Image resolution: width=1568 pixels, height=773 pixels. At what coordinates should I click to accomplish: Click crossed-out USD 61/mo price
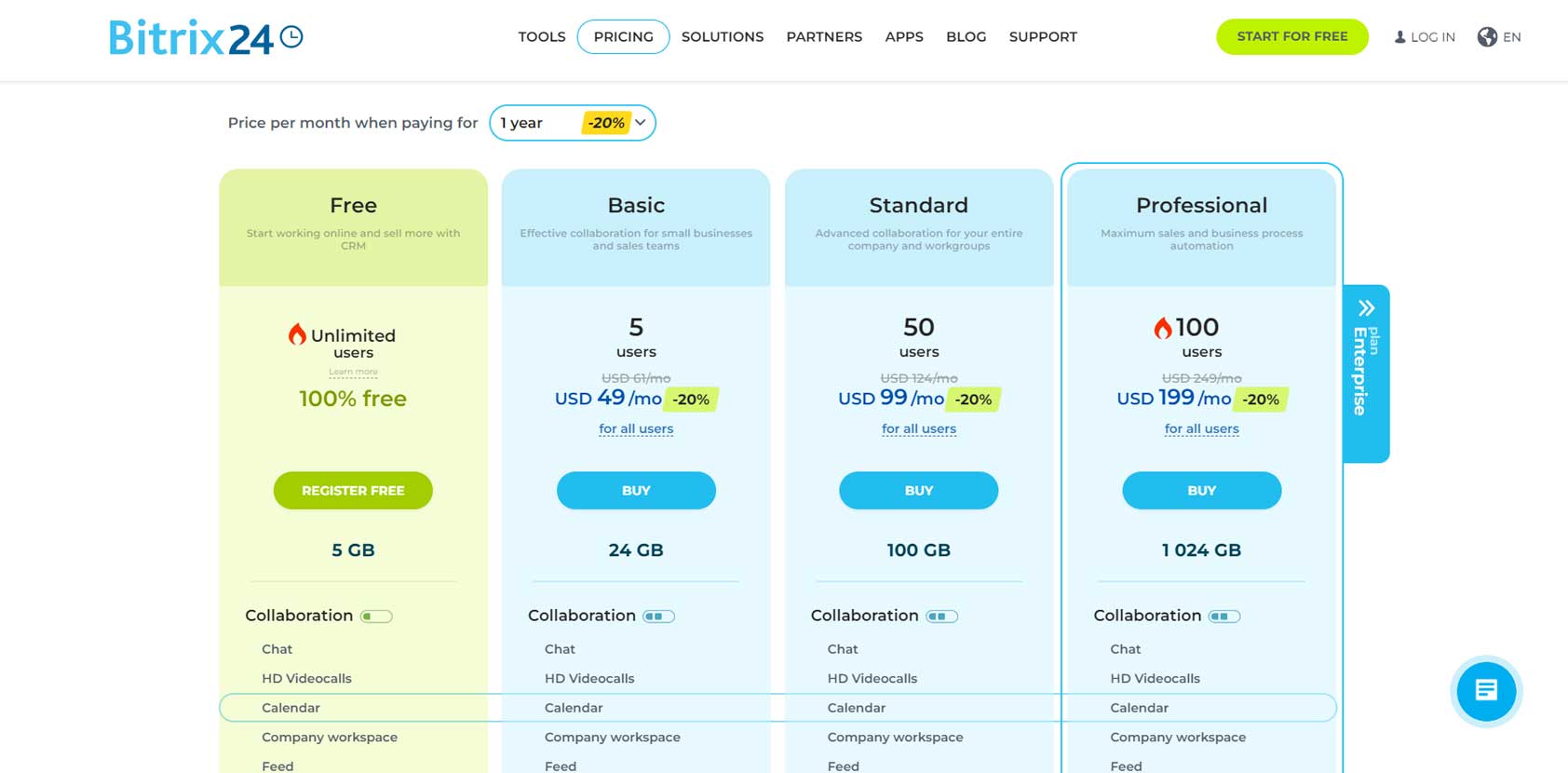[x=636, y=378]
